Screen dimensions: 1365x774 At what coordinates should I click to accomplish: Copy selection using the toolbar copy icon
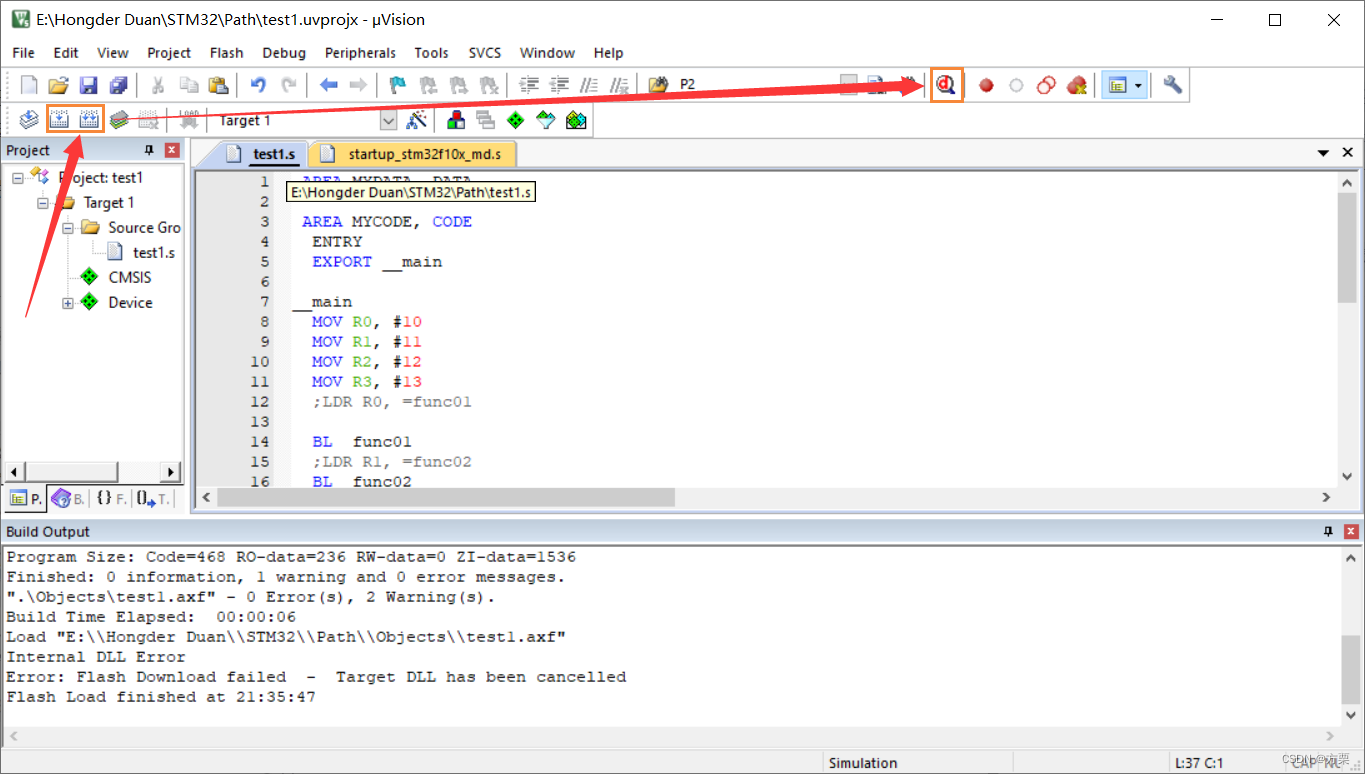188,85
